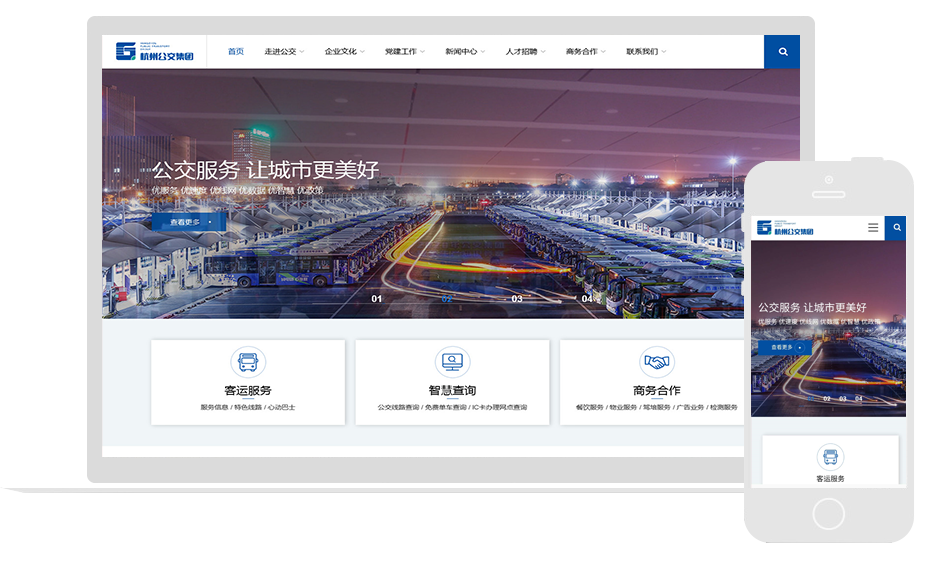Screen dimensions: 938x566
Task: Select the 首页 navigation tab
Action: [235, 52]
